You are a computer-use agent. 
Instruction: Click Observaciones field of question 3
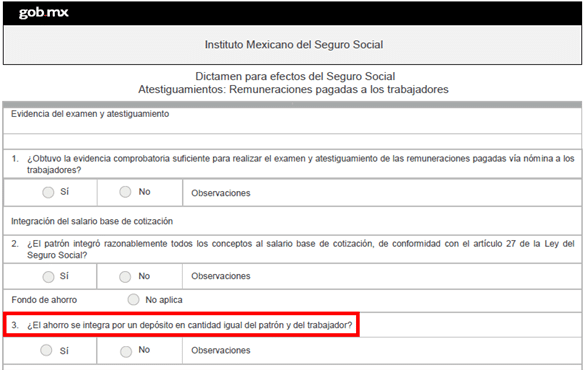382,351
